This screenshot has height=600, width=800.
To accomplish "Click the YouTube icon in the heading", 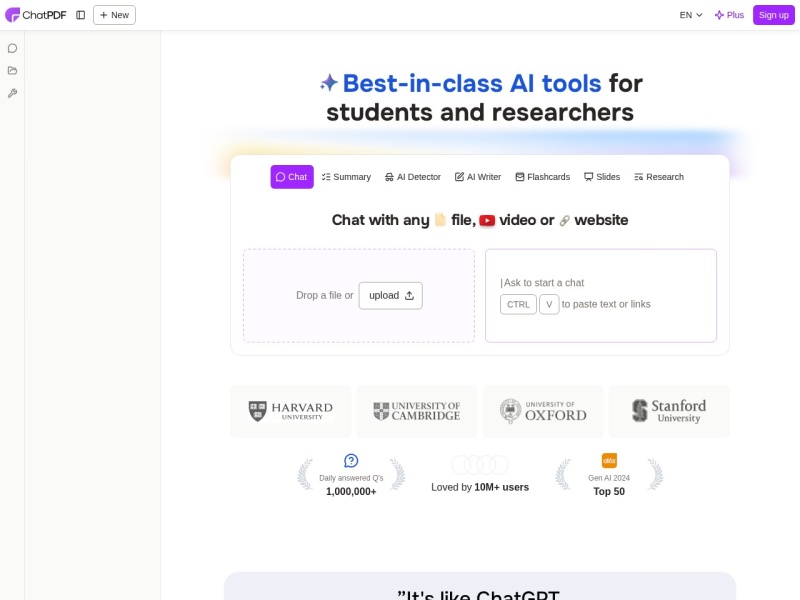I will pyautogui.click(x=487, y=220).
